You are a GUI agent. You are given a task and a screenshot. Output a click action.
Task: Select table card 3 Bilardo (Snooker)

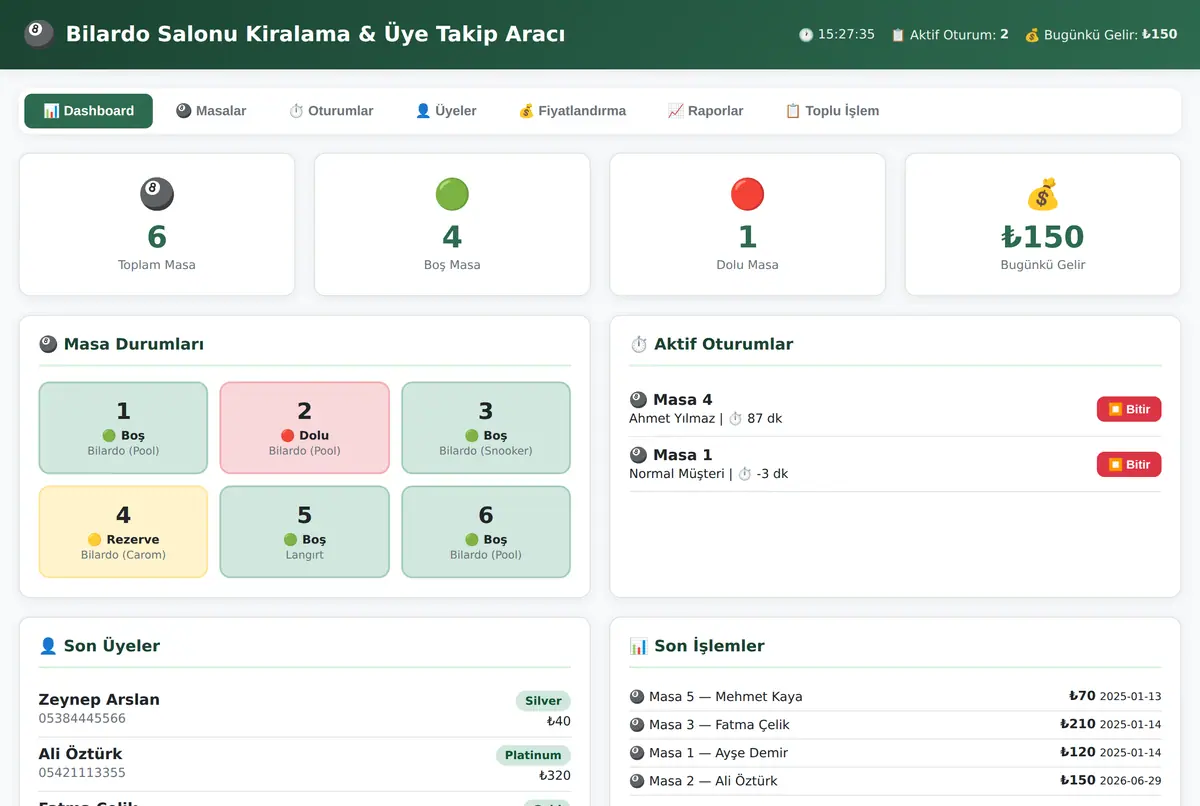pyautogui.click(x=486, y=428)
